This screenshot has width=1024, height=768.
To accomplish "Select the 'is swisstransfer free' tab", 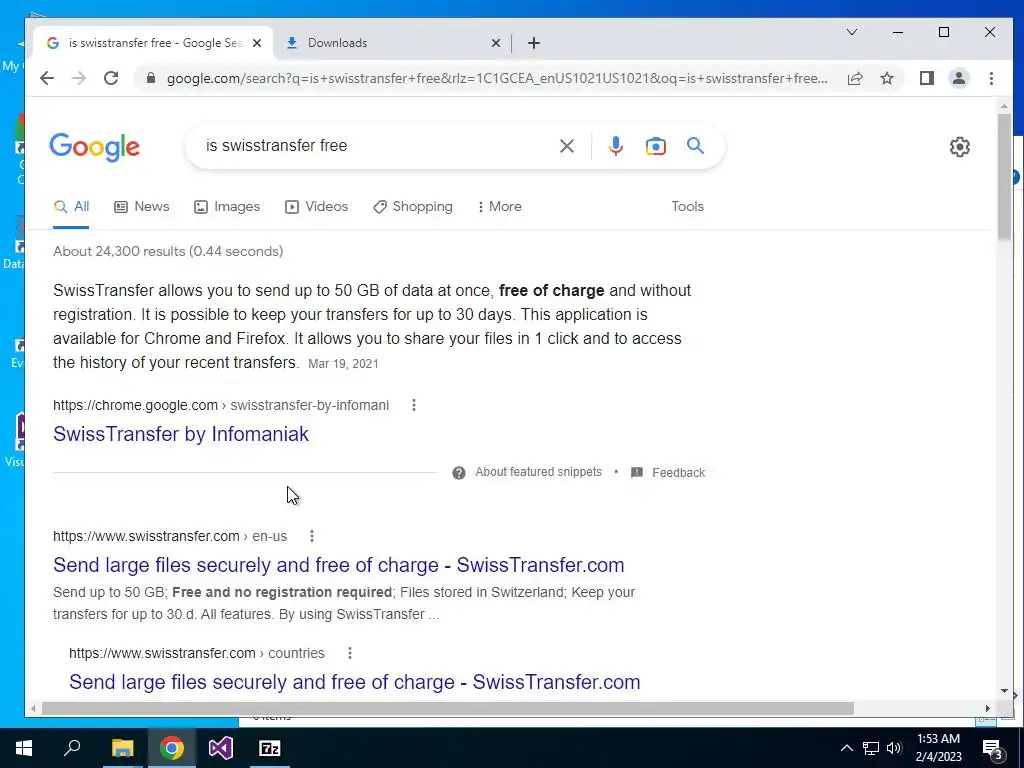I will [x=154, y=43].
